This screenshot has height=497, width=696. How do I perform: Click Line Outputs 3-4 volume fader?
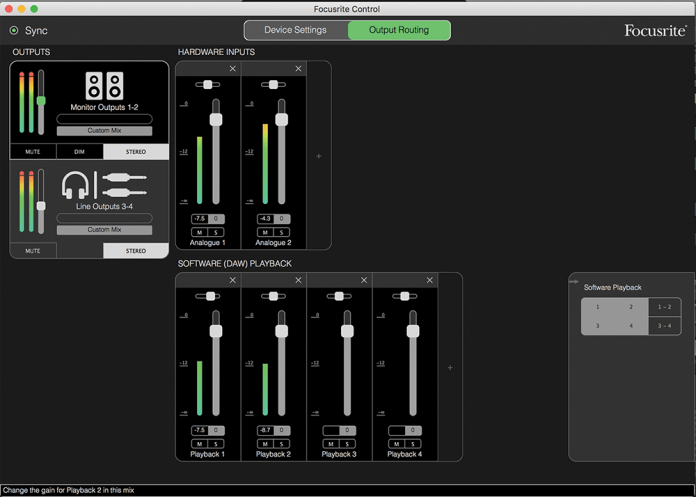coord(41,206)
